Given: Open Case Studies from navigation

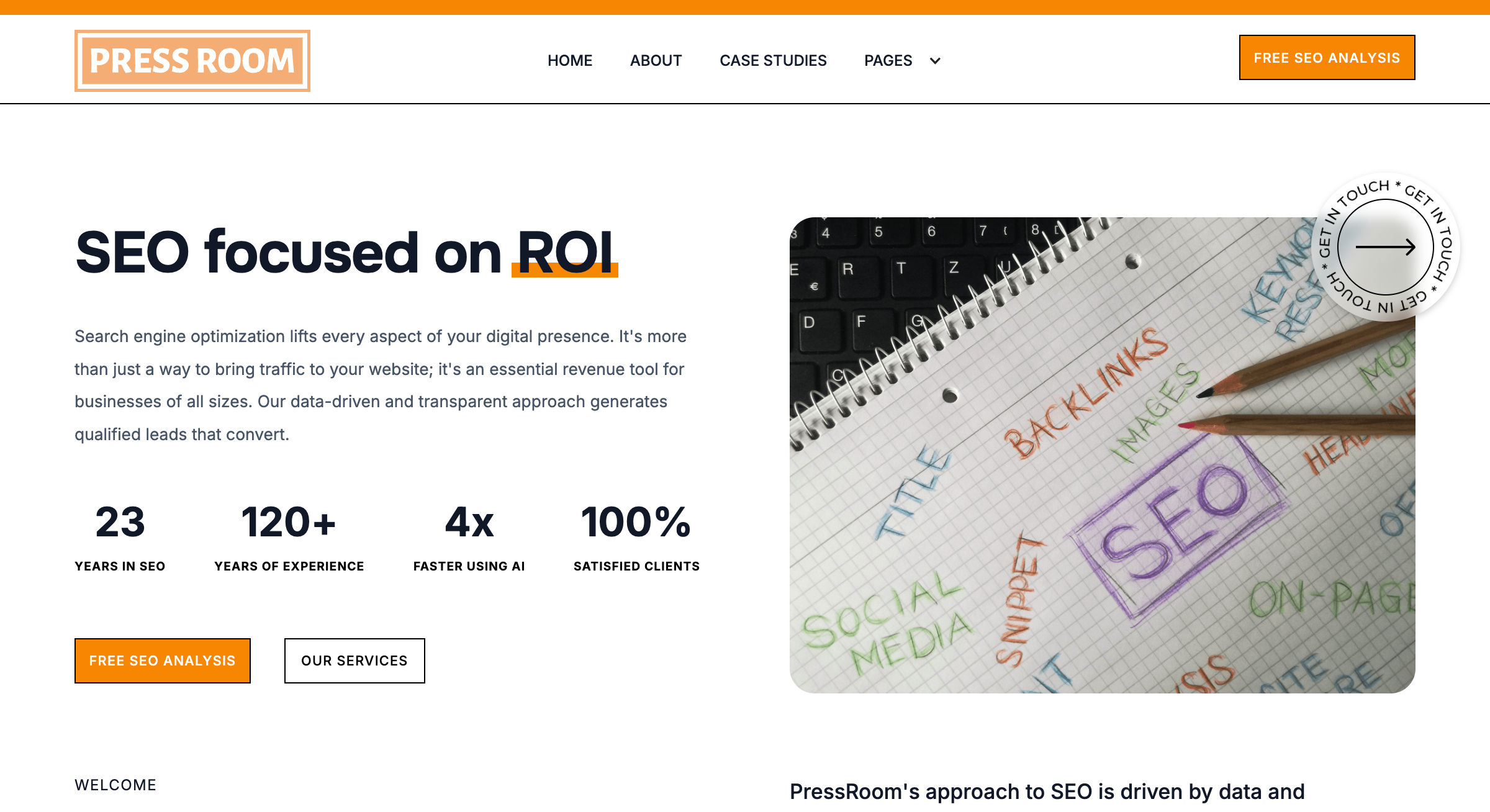Looking at the screenshot, I should [x=773, y=61].
